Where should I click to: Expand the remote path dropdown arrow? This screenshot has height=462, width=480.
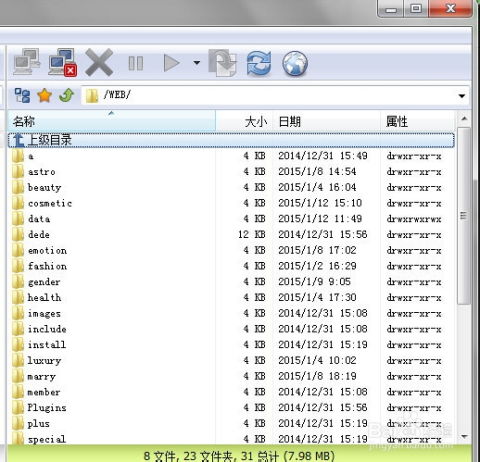[x=462, y=96]
